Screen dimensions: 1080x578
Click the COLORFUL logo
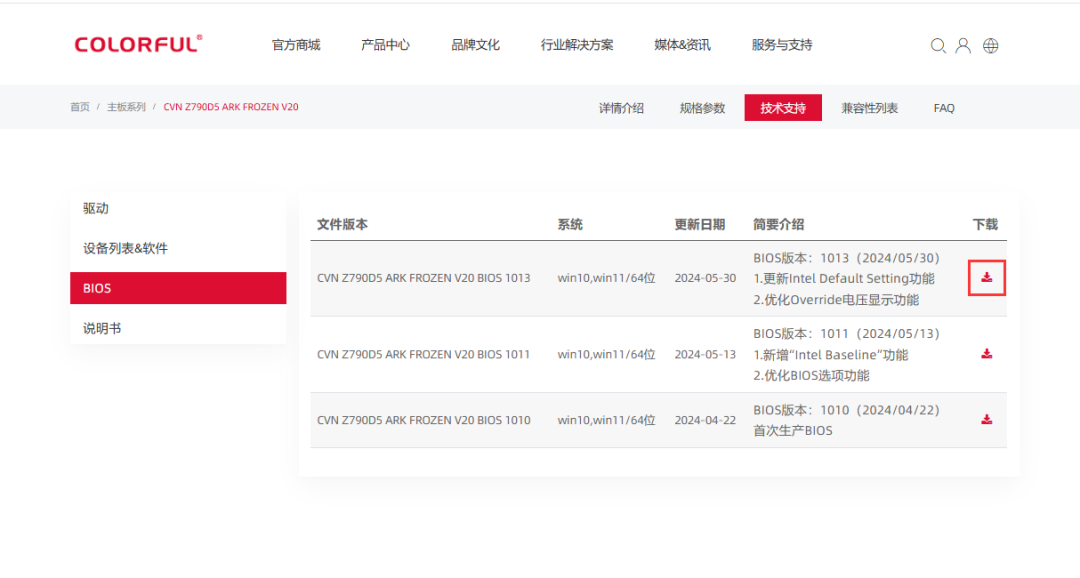point(138,44)
